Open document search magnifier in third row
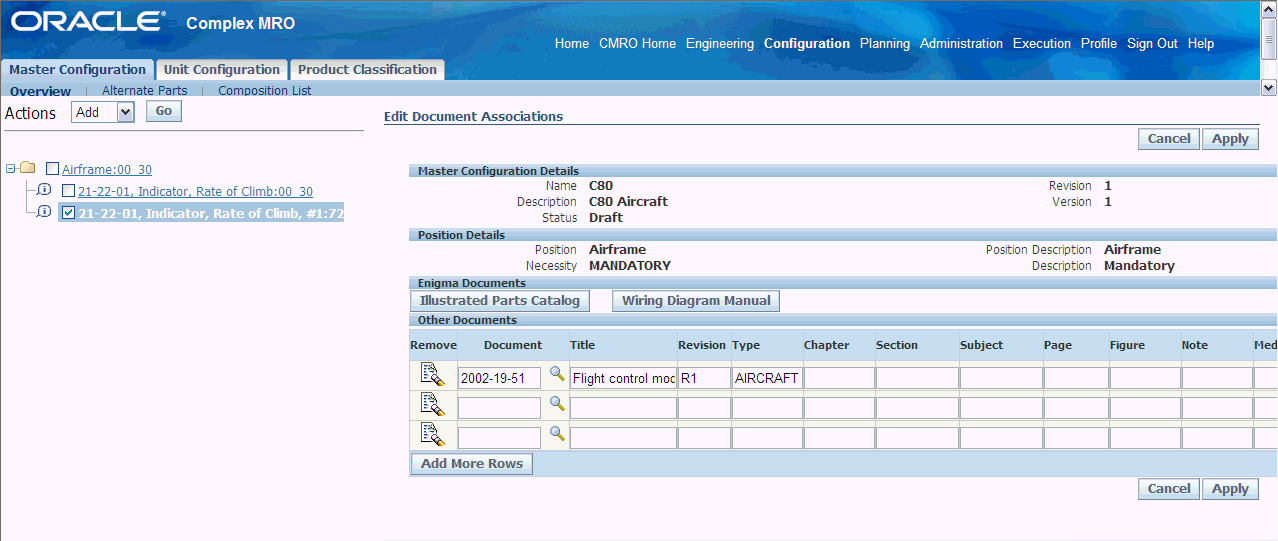This screenshot has height=541, width=1278. (x=557, y=434)
